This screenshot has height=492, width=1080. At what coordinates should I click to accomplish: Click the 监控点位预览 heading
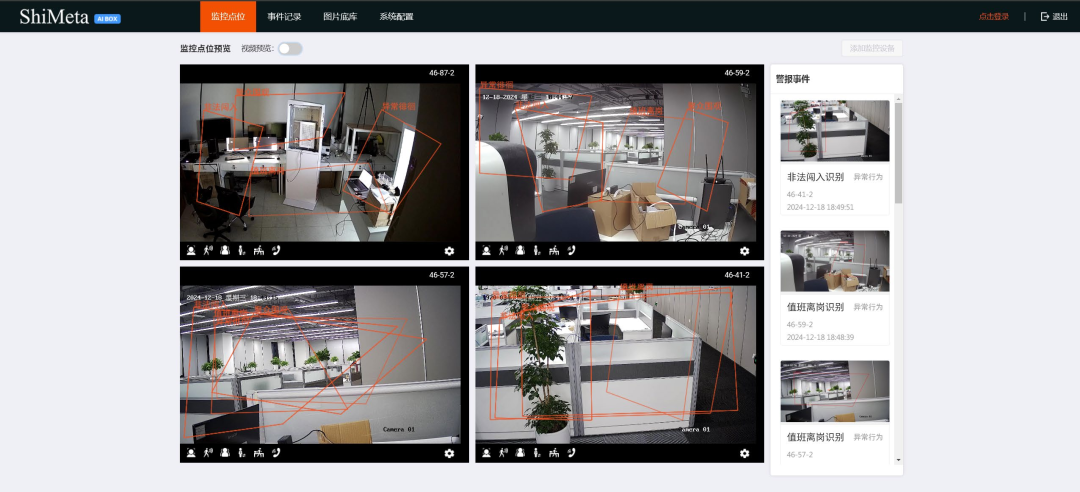(x=205, y=49)
